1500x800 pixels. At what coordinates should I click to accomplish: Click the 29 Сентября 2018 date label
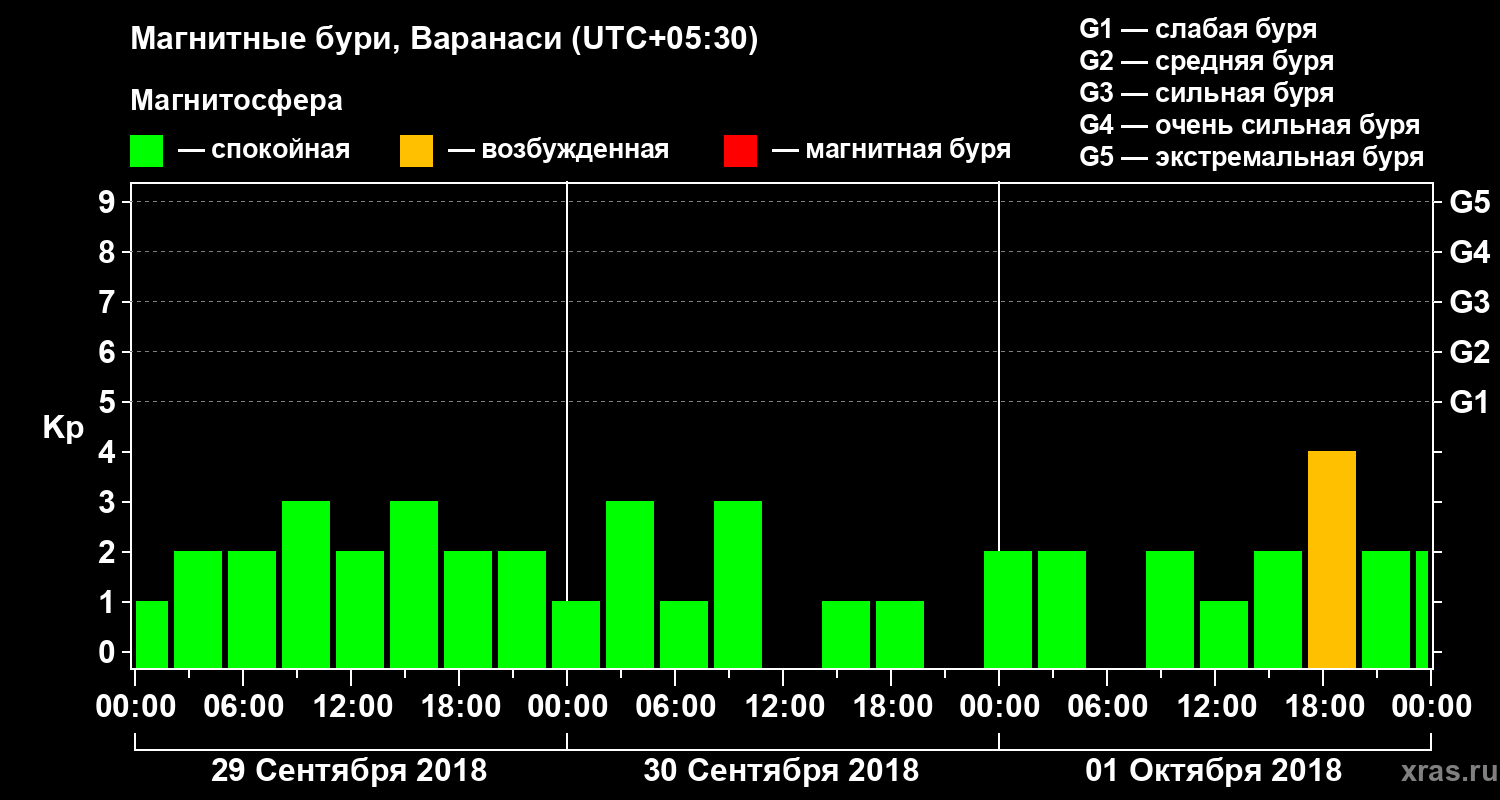pos(349,771)
